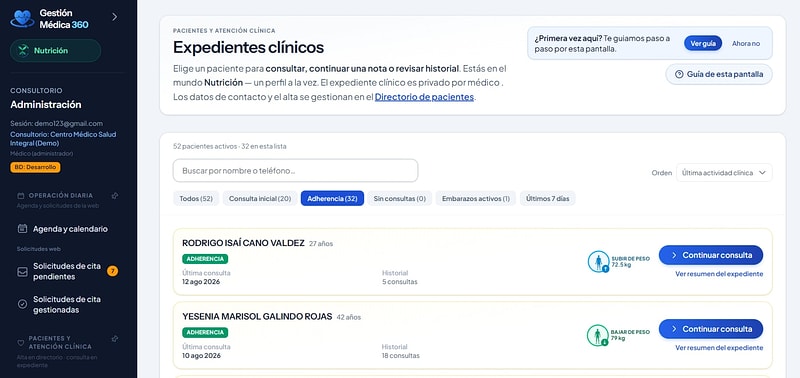800x378 pixels.
Task: Click the session email demo123@gmail.com
Action: tap(68, 123)
